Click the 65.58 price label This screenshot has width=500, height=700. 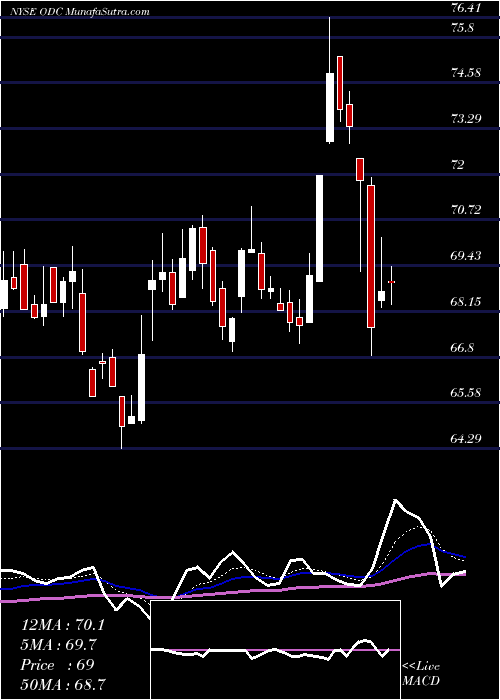point(466,392)
